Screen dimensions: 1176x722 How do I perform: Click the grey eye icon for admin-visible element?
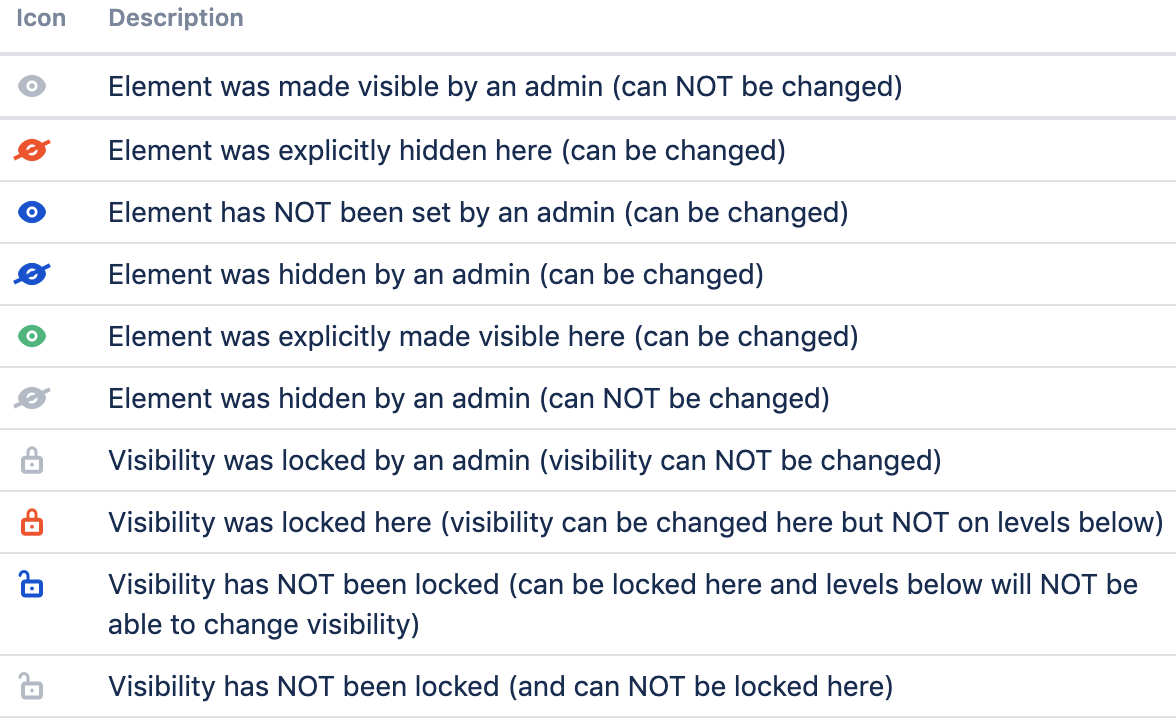coord(32,87)
